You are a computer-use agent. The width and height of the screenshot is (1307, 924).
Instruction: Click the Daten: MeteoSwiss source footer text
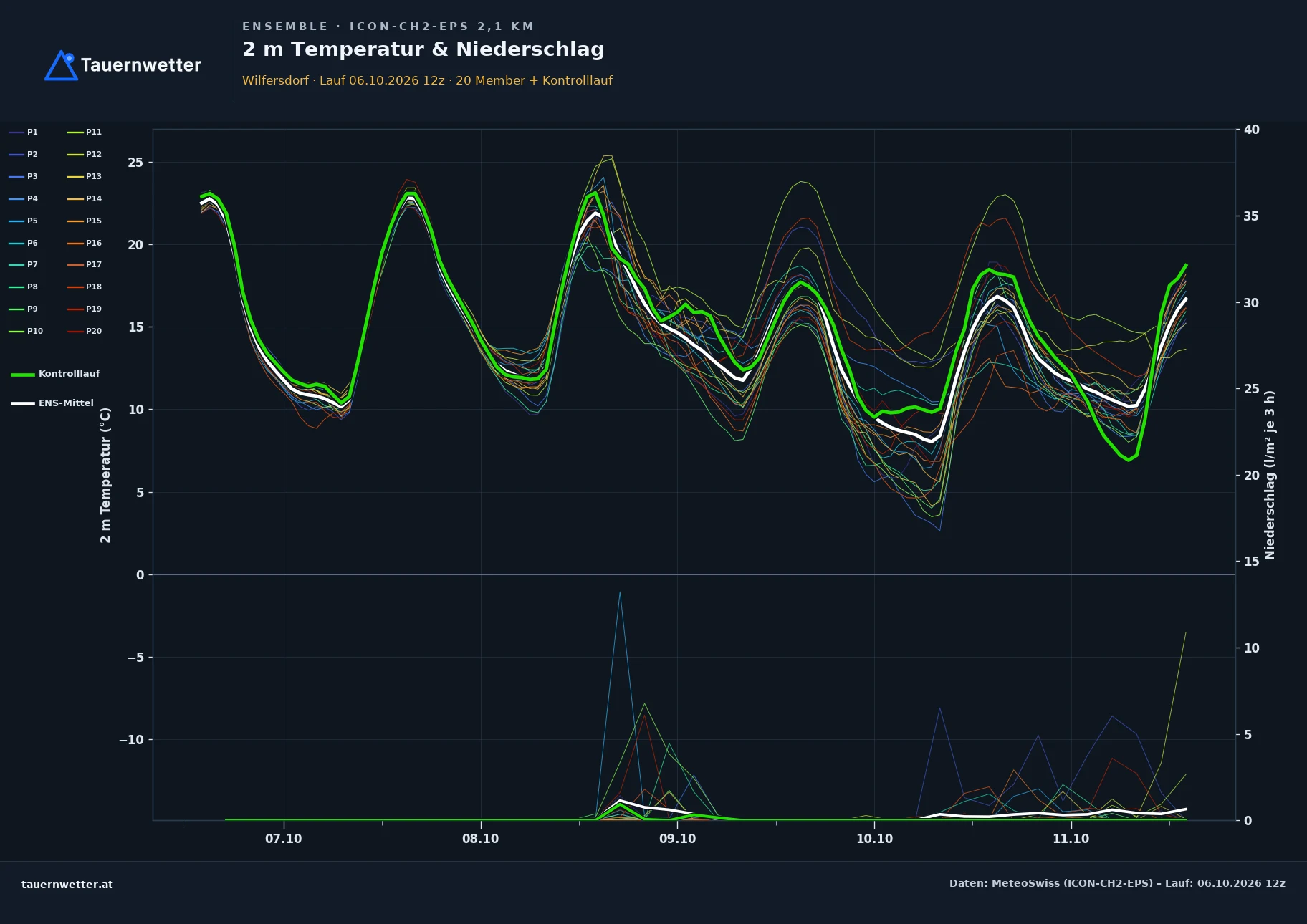click(1117, 883)
